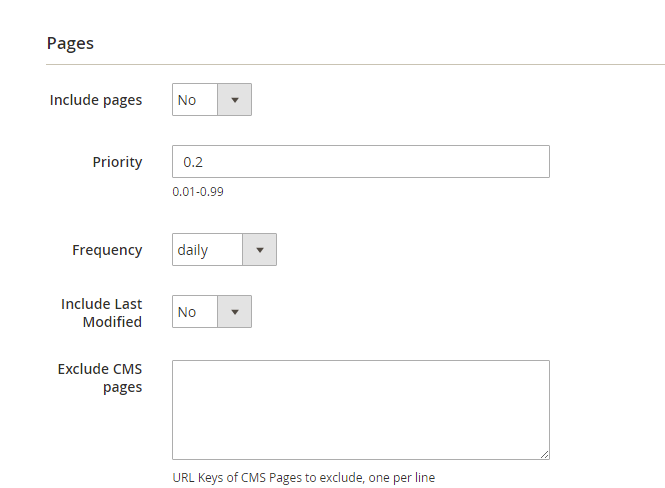Click the Exclude CMS textarea resize handle
Image resolution: width=665 pixels, height=488 pixels.
coord(544,454)
